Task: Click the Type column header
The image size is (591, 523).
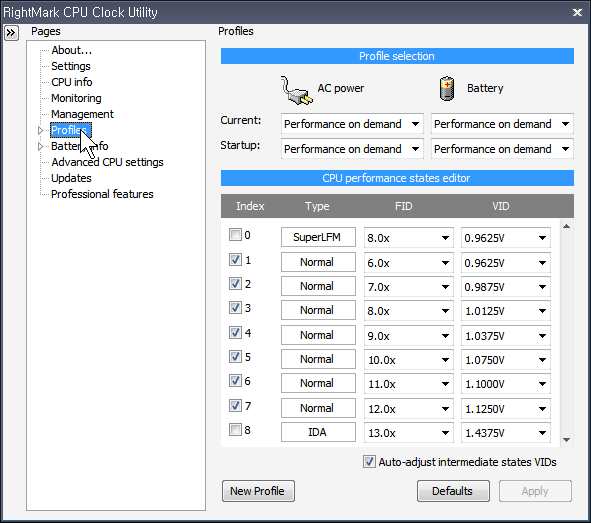Action: [317, 206]
